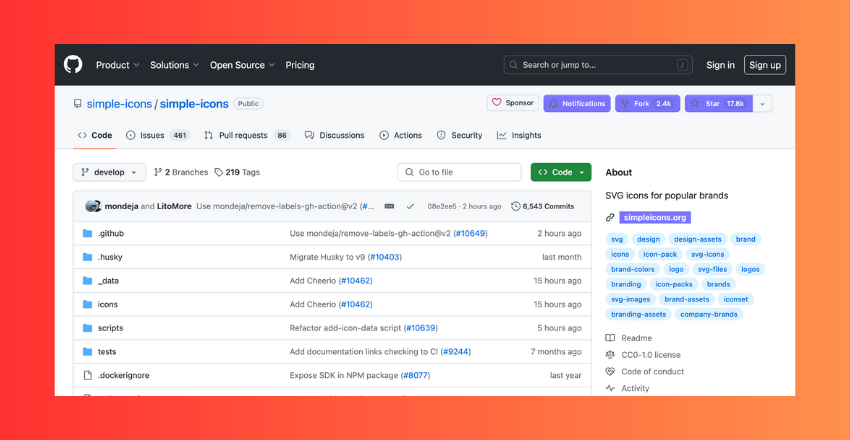Open the Pull requests tab
The width and height of the screenshot is (850, 440).
[x=247, y=135]
